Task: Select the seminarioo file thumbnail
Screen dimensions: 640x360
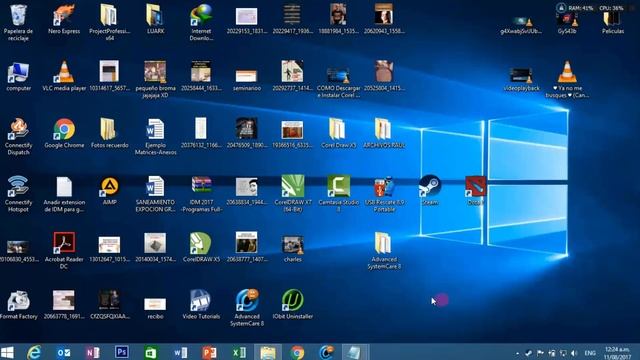Action: pyautogui.click(x=247, y=76)
